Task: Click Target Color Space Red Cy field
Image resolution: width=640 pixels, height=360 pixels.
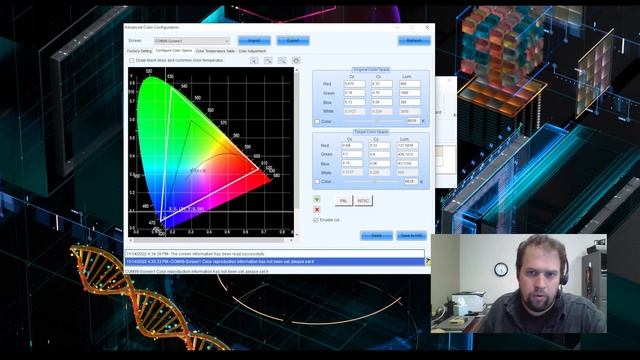Action: pos(379,145)
